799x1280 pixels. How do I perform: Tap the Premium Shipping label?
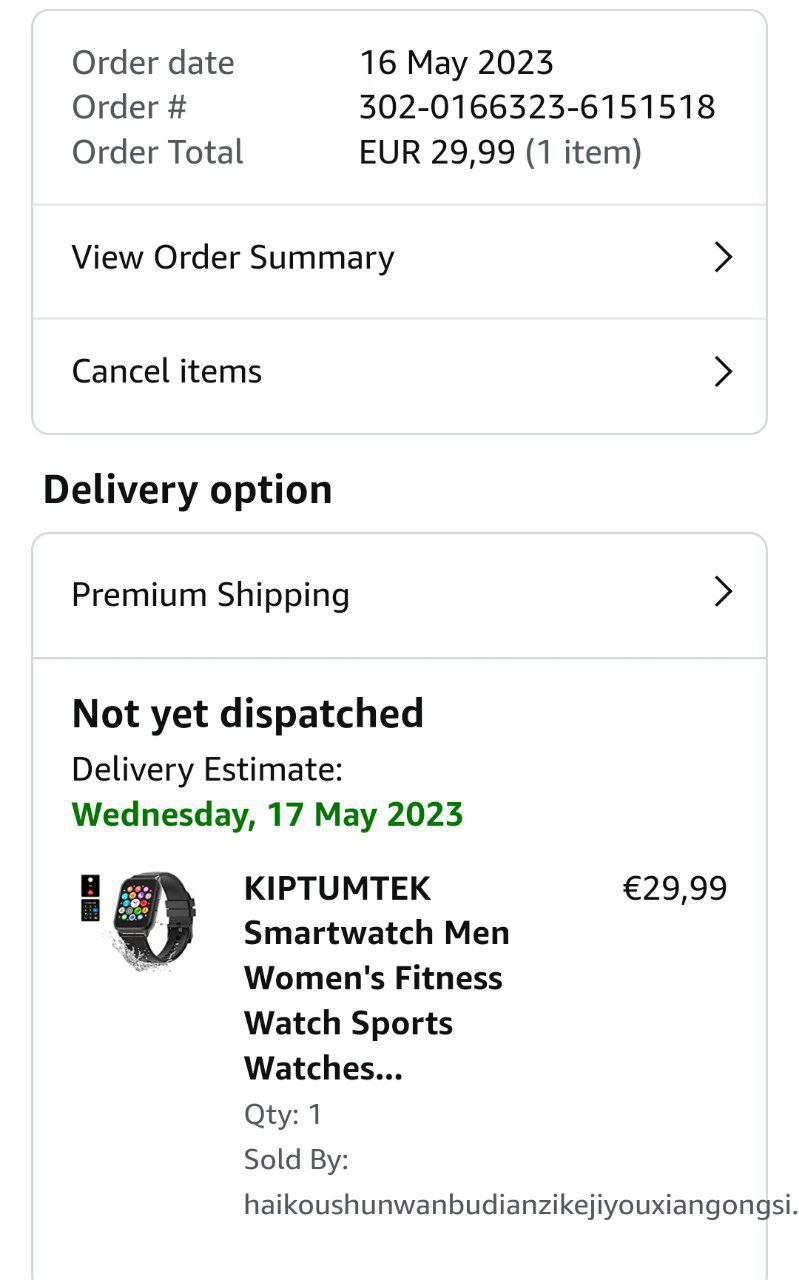click(211, 595)
